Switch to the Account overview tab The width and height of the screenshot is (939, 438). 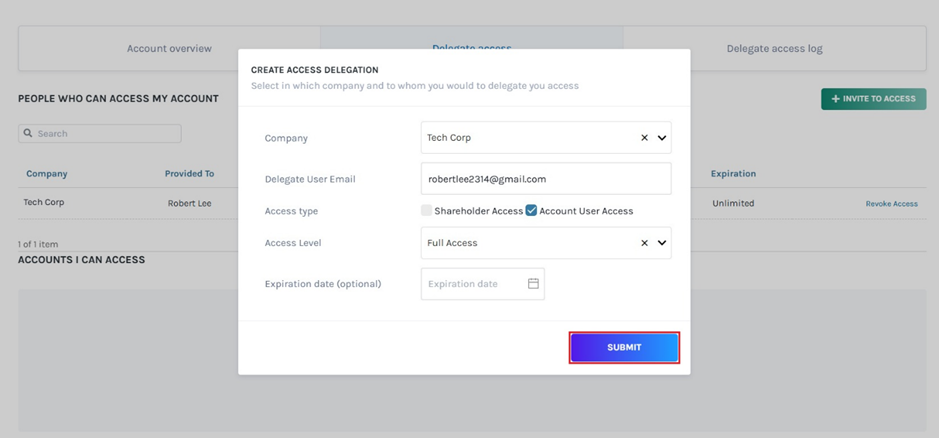[169, 49]
